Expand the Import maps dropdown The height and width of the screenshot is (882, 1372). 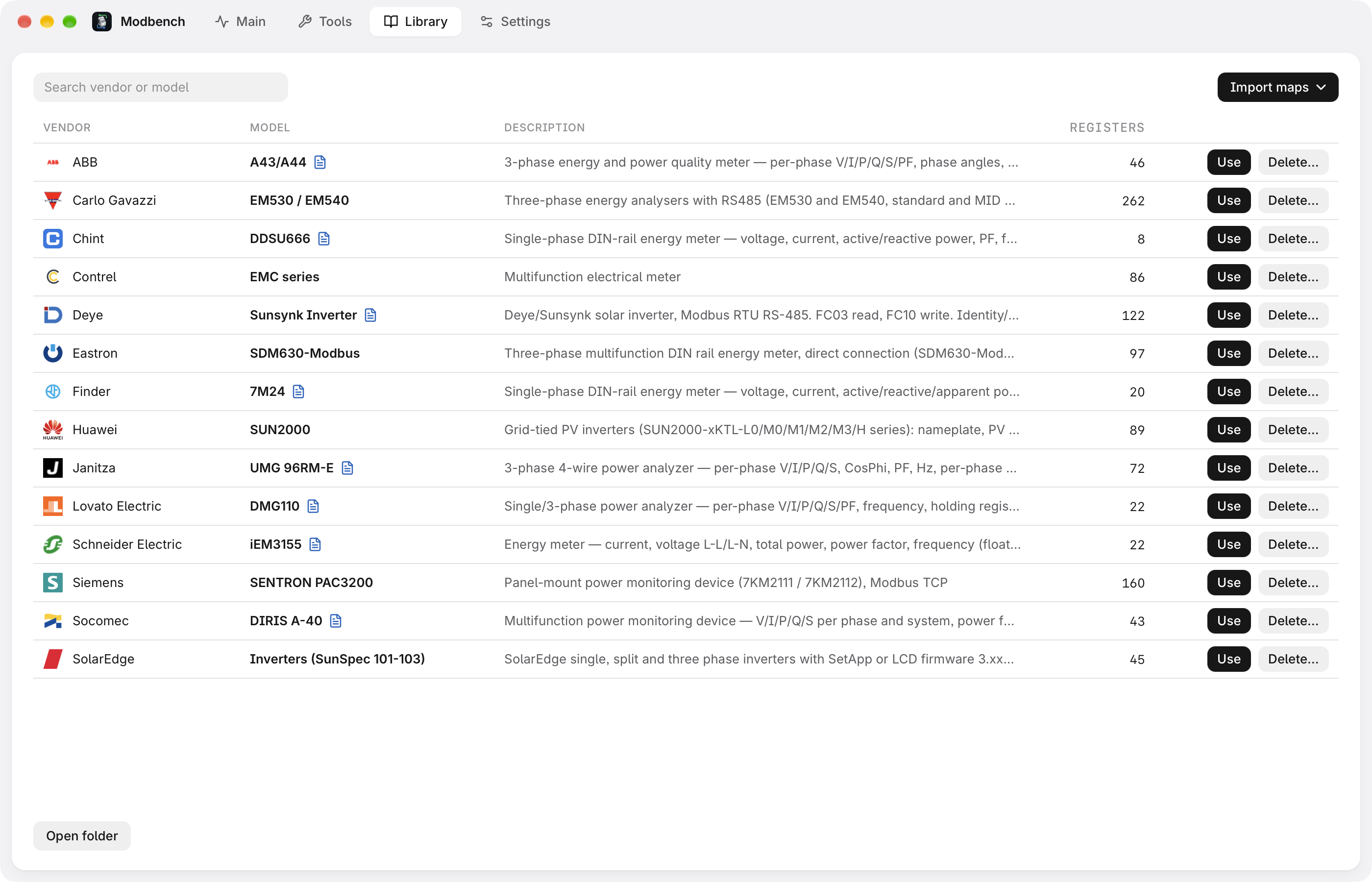coord(1277,87)
